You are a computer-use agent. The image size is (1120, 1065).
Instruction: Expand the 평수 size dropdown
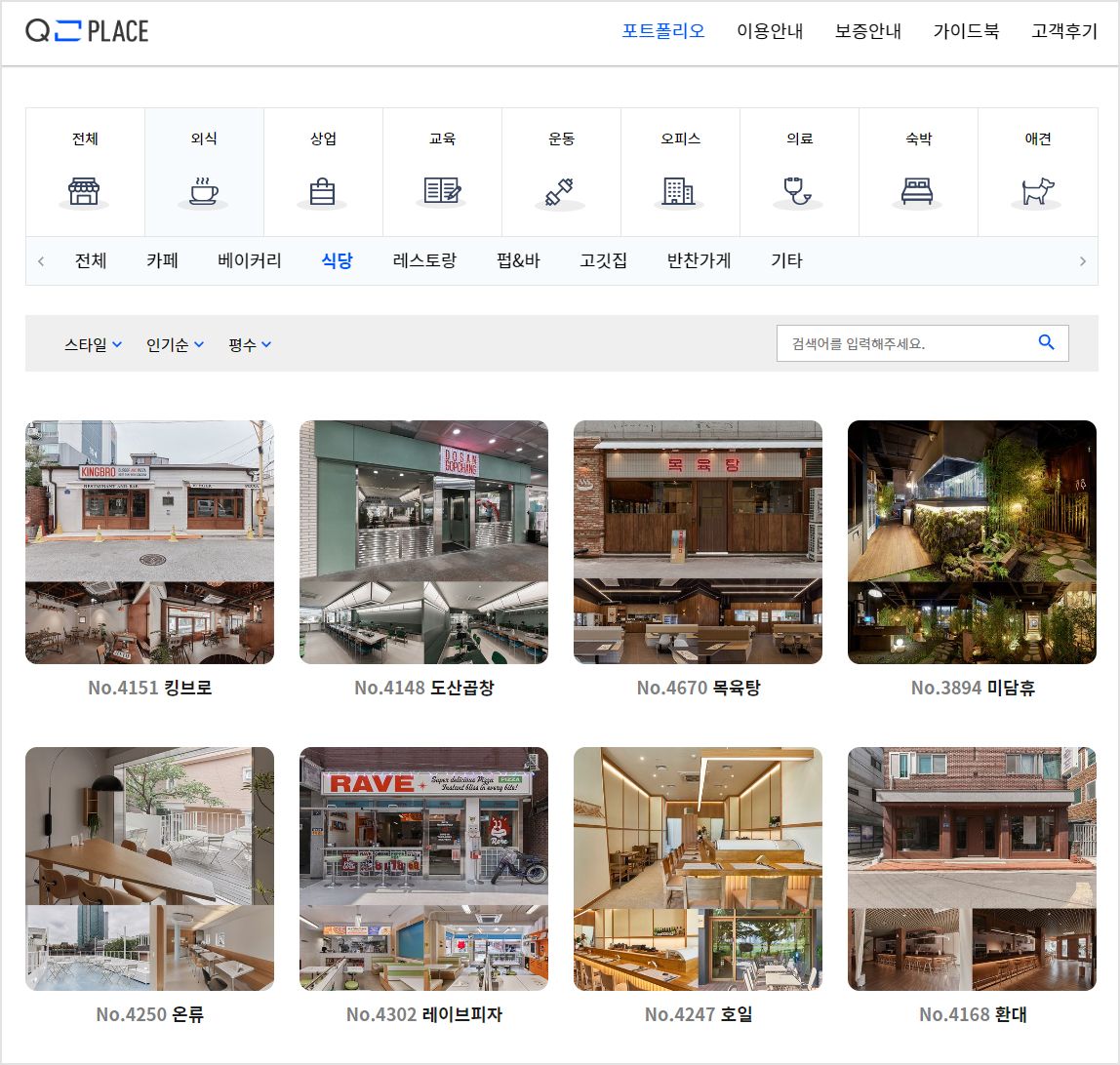250,345
